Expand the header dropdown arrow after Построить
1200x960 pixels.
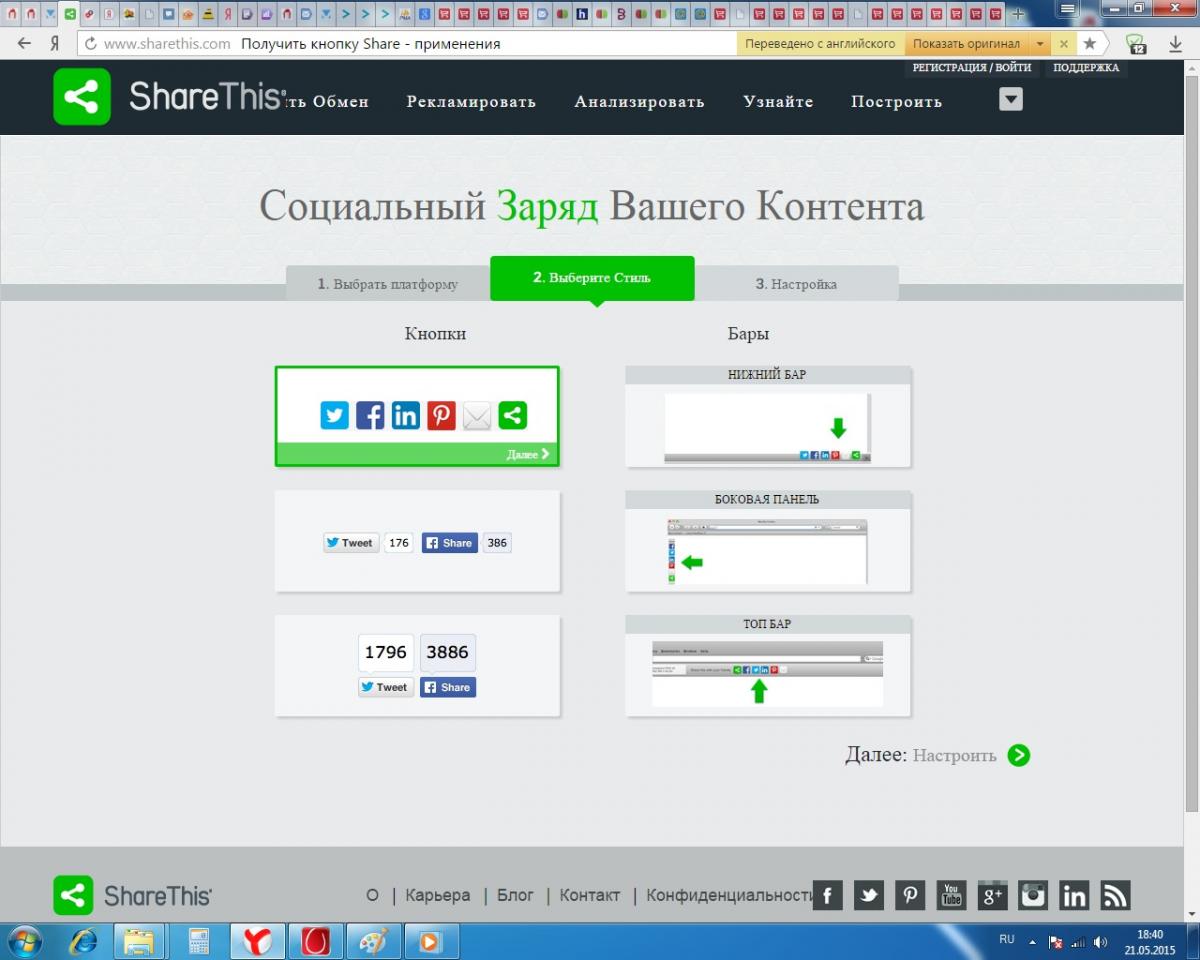[1011, 99]
